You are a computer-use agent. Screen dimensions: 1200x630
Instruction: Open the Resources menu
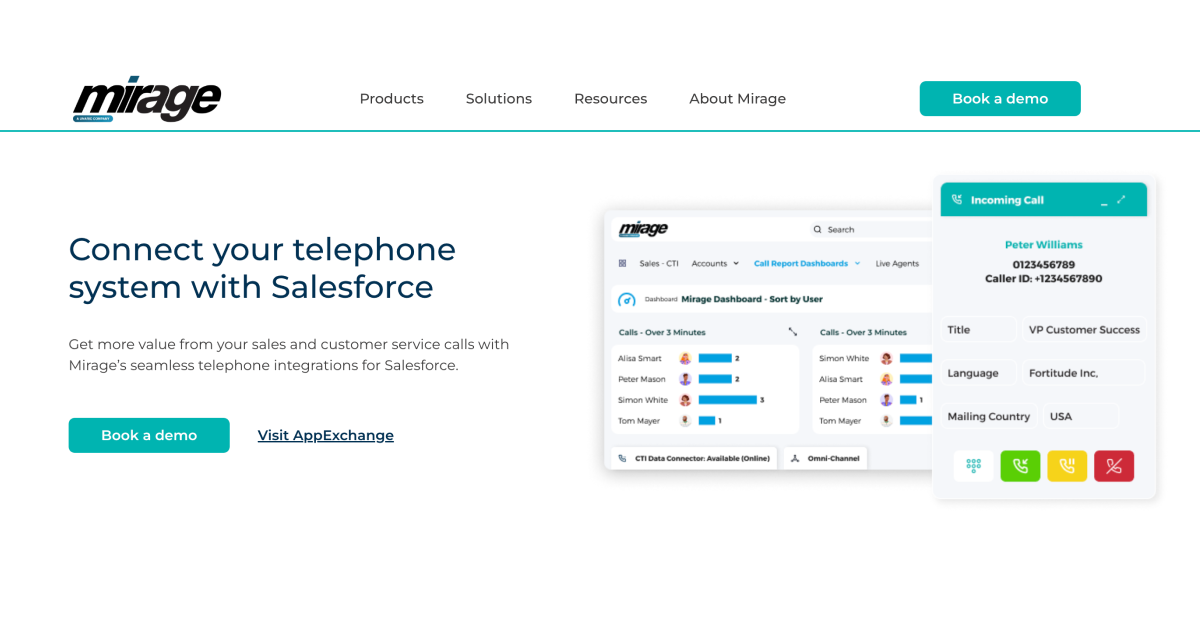(x=611, y=99)
